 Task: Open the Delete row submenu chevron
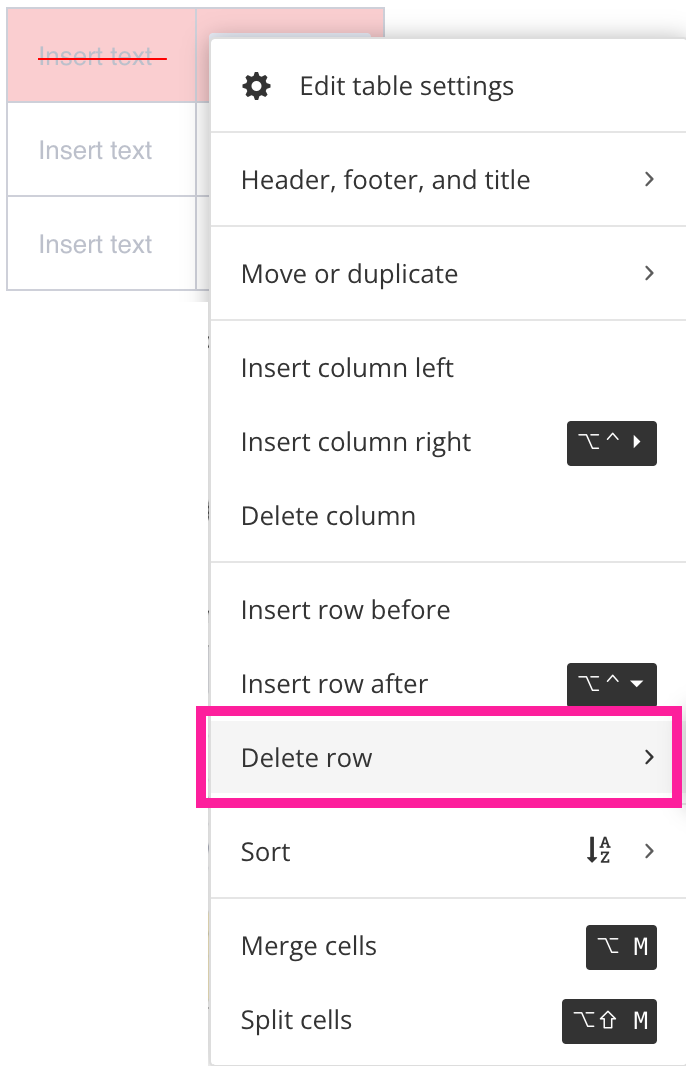click(x=647, y=758)
